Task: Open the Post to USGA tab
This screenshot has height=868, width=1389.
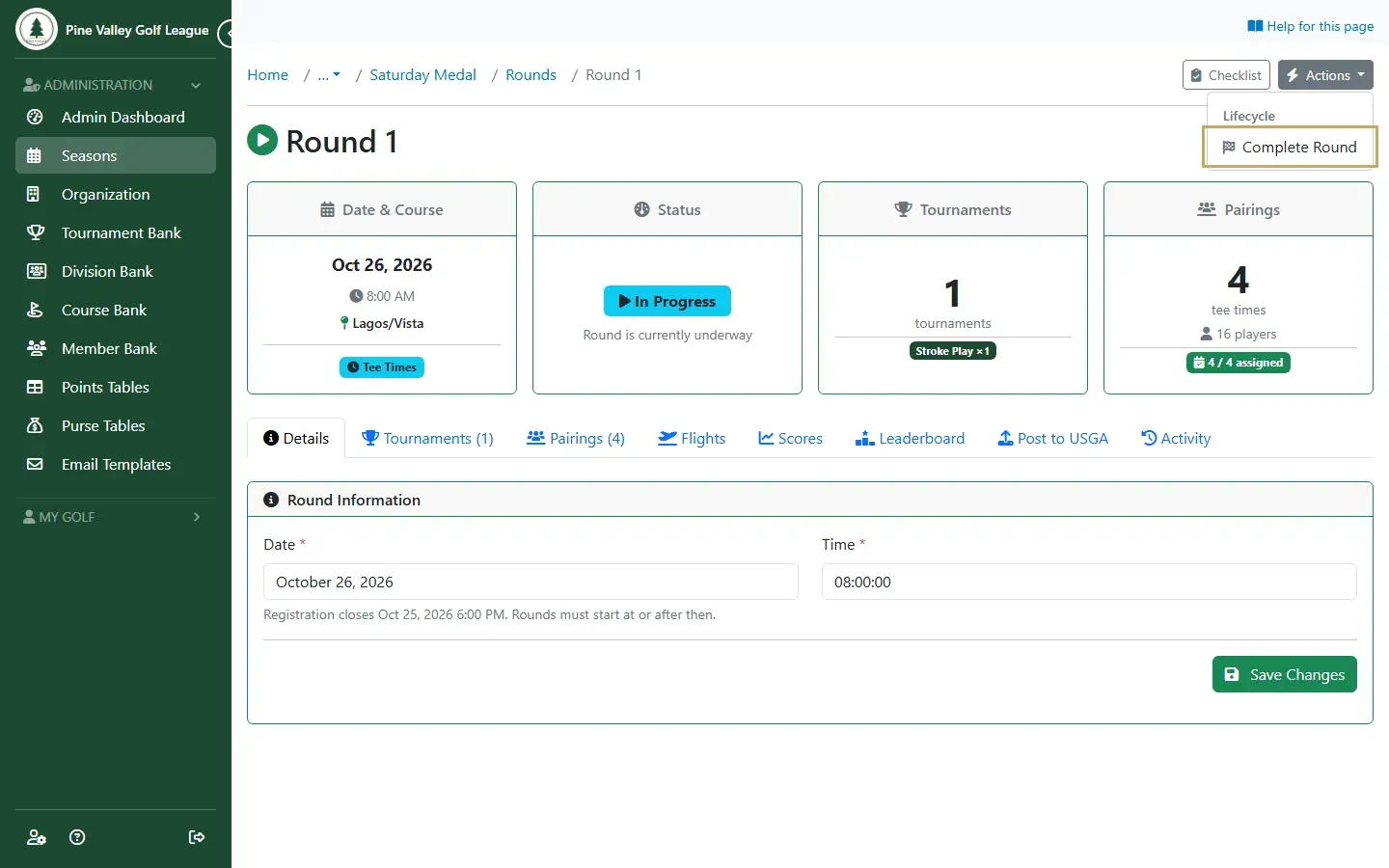Action: click(x=1052, y=438)
